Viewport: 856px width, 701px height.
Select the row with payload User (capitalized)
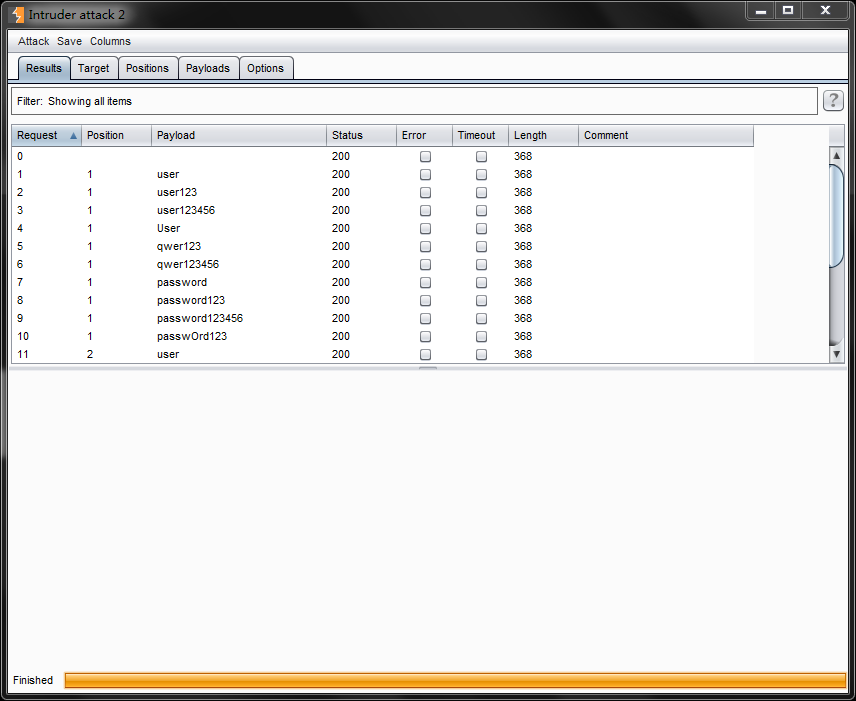coord(382,228)
